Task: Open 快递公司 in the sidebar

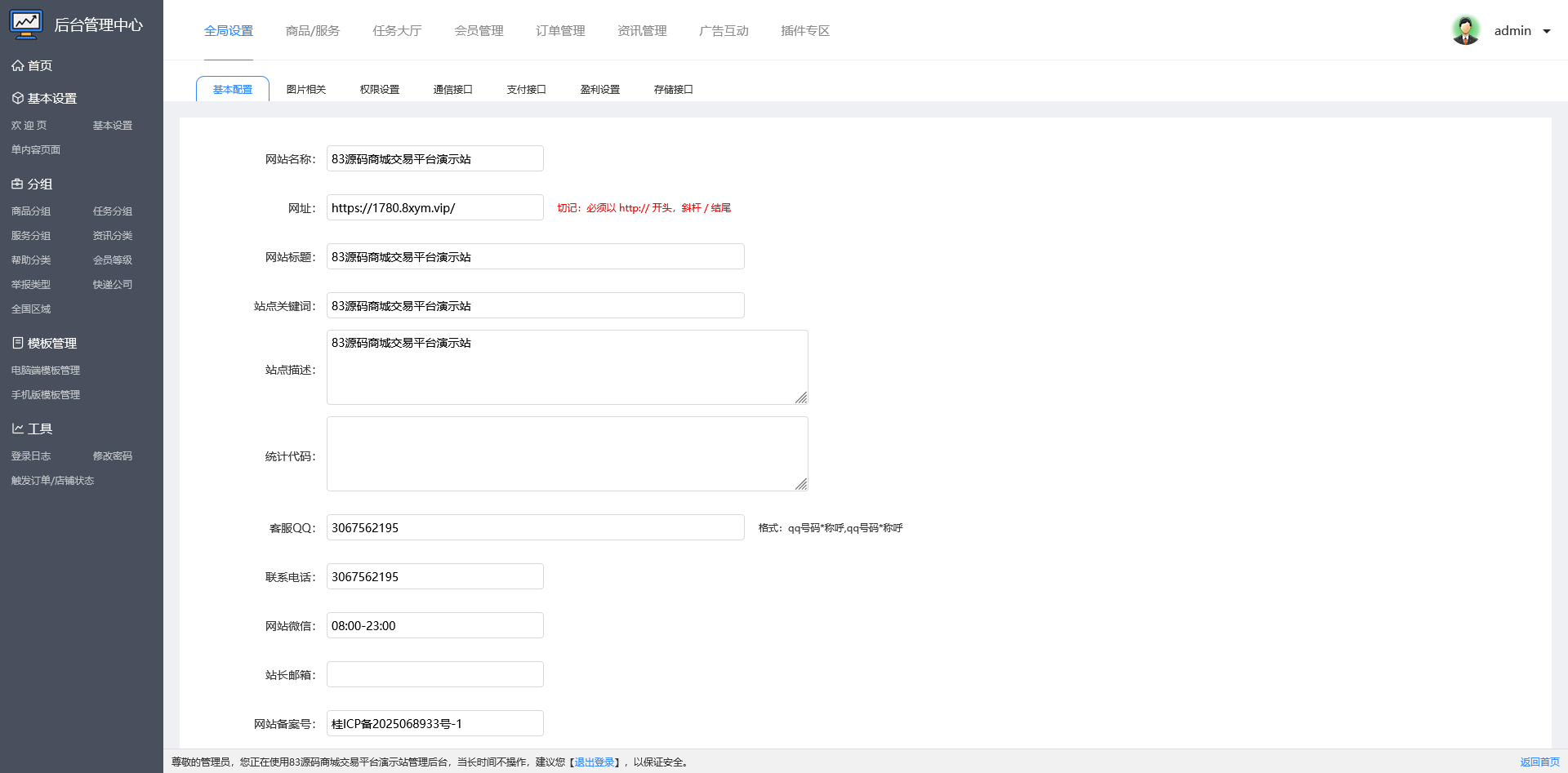Action: pos(113,285)
